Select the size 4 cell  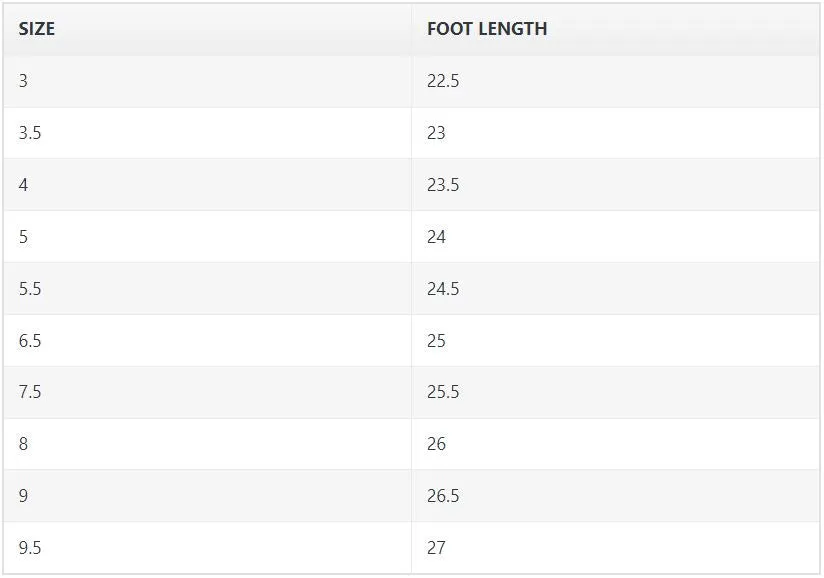pos(208,185)
